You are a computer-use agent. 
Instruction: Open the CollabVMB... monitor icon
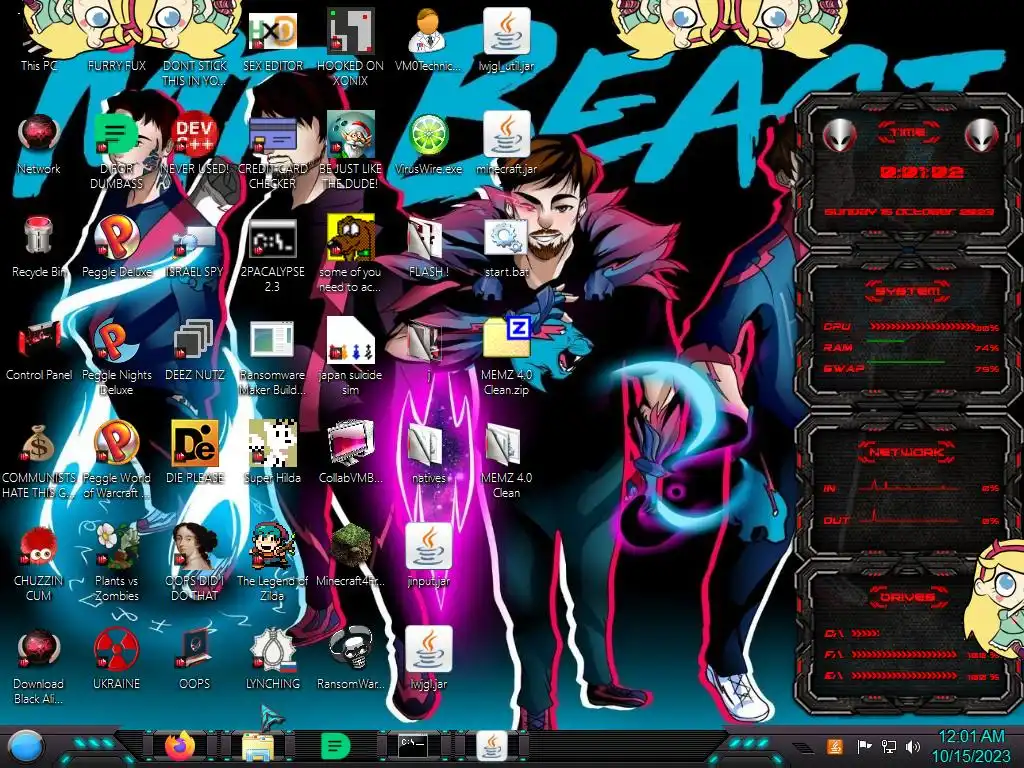coord(350,444)
